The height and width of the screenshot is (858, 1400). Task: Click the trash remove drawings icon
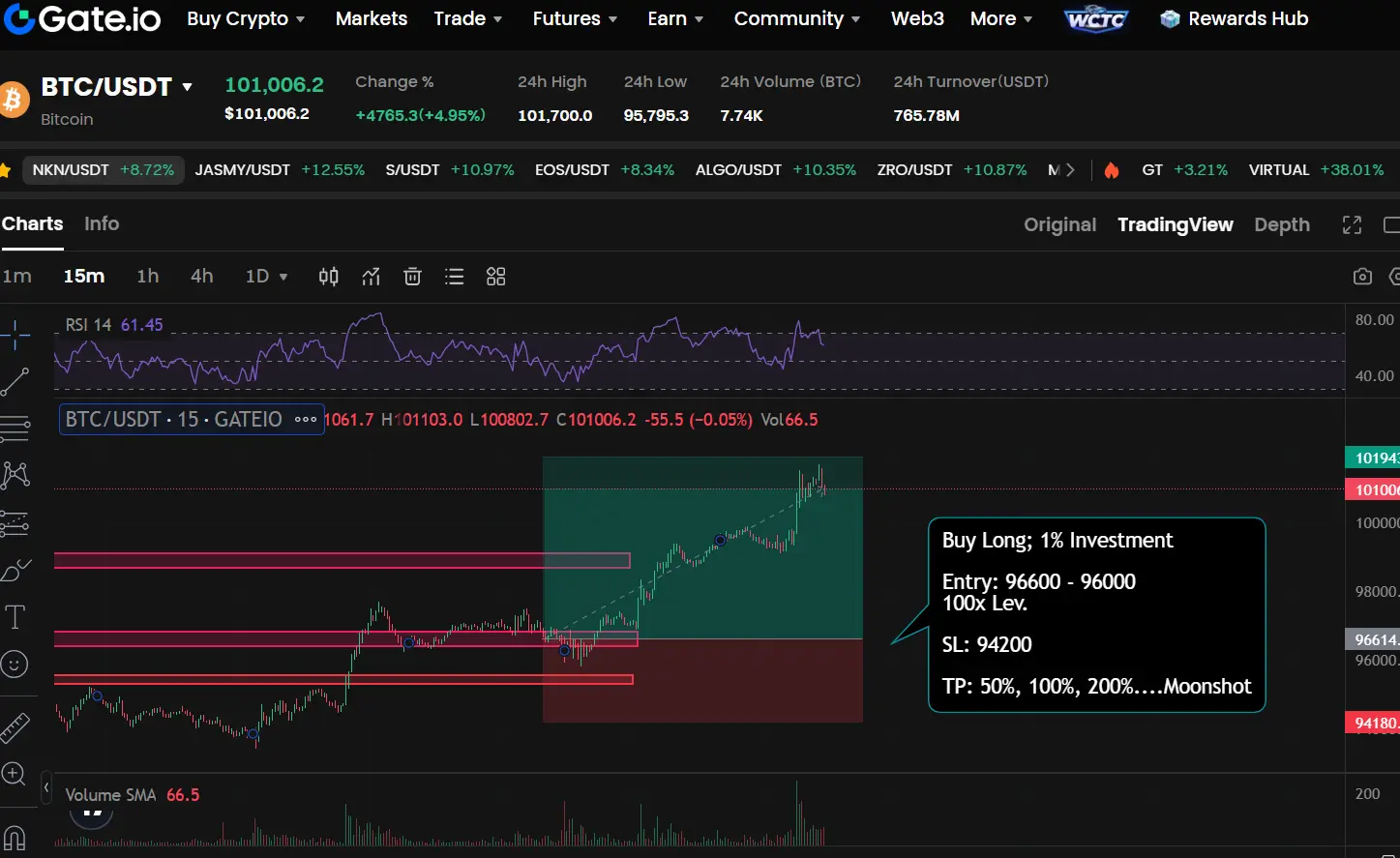coord(412,277)
